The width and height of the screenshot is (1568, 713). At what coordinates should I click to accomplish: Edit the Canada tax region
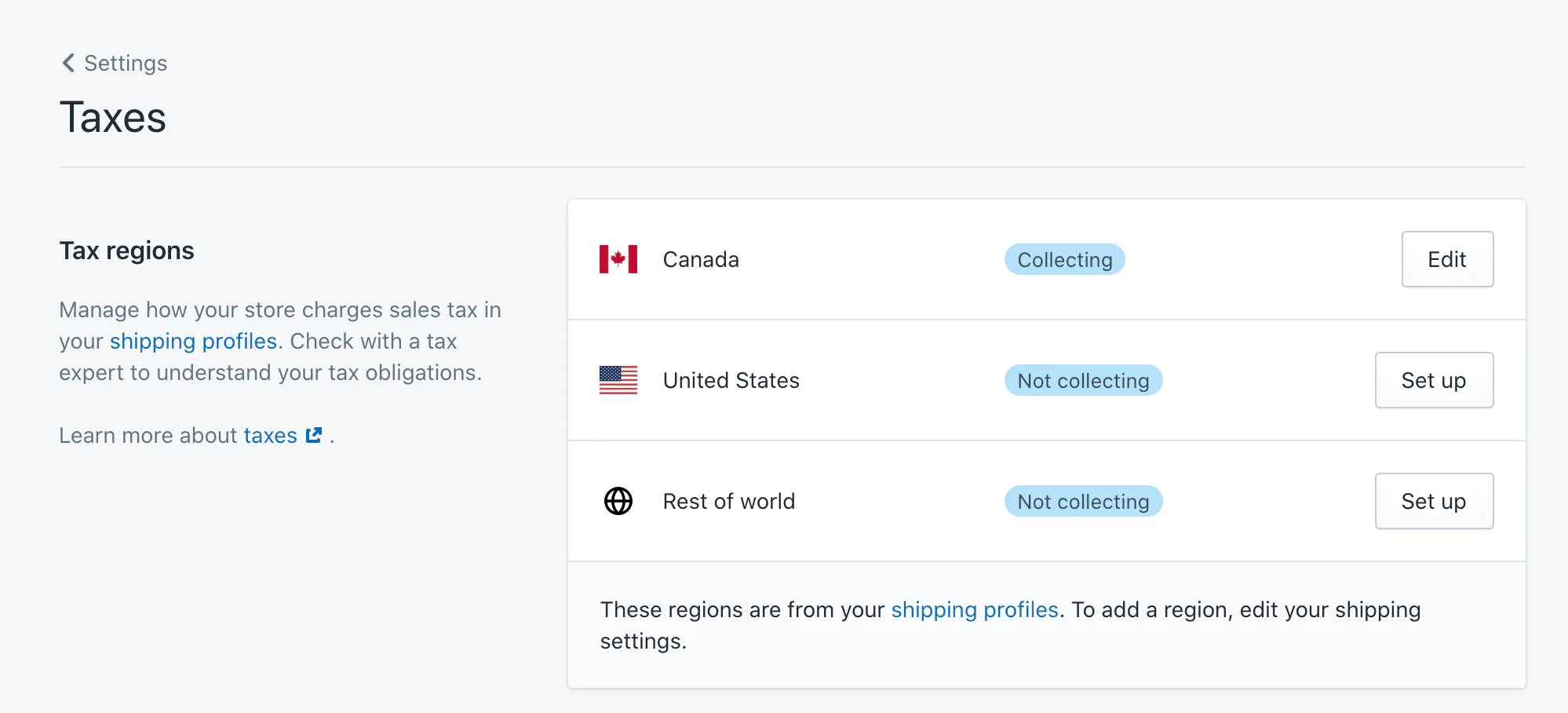tap(1447, 259)
